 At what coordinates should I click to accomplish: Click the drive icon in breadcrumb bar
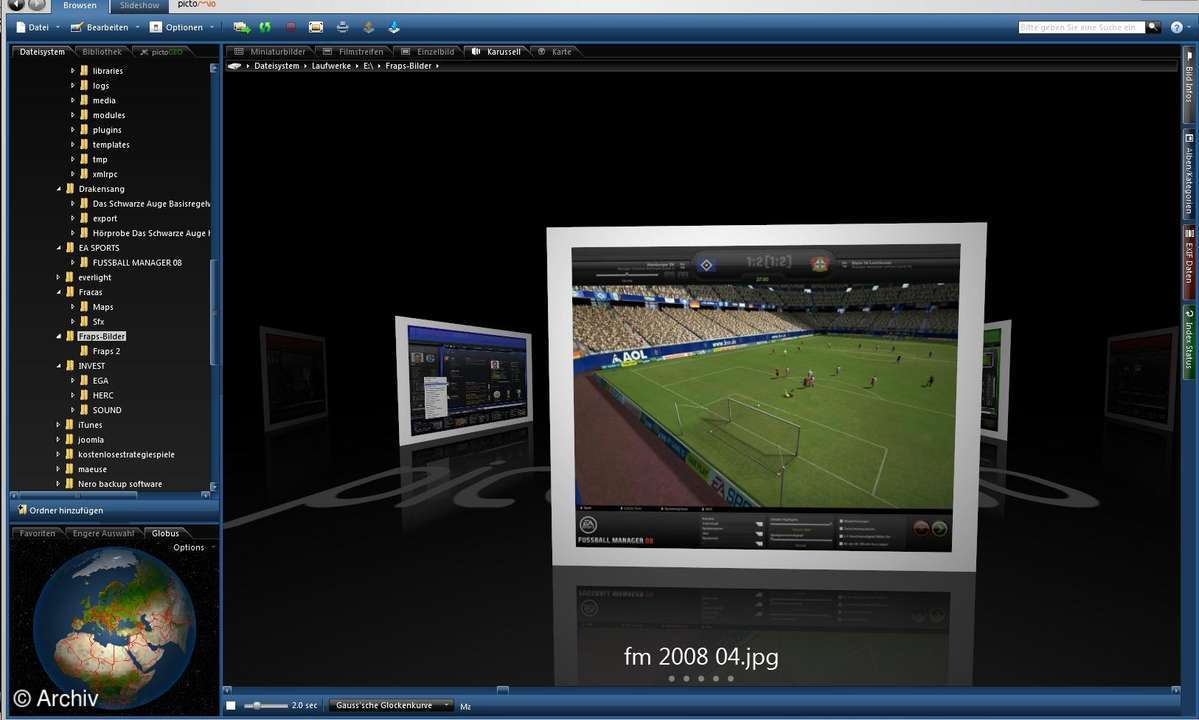coord(234,66)
